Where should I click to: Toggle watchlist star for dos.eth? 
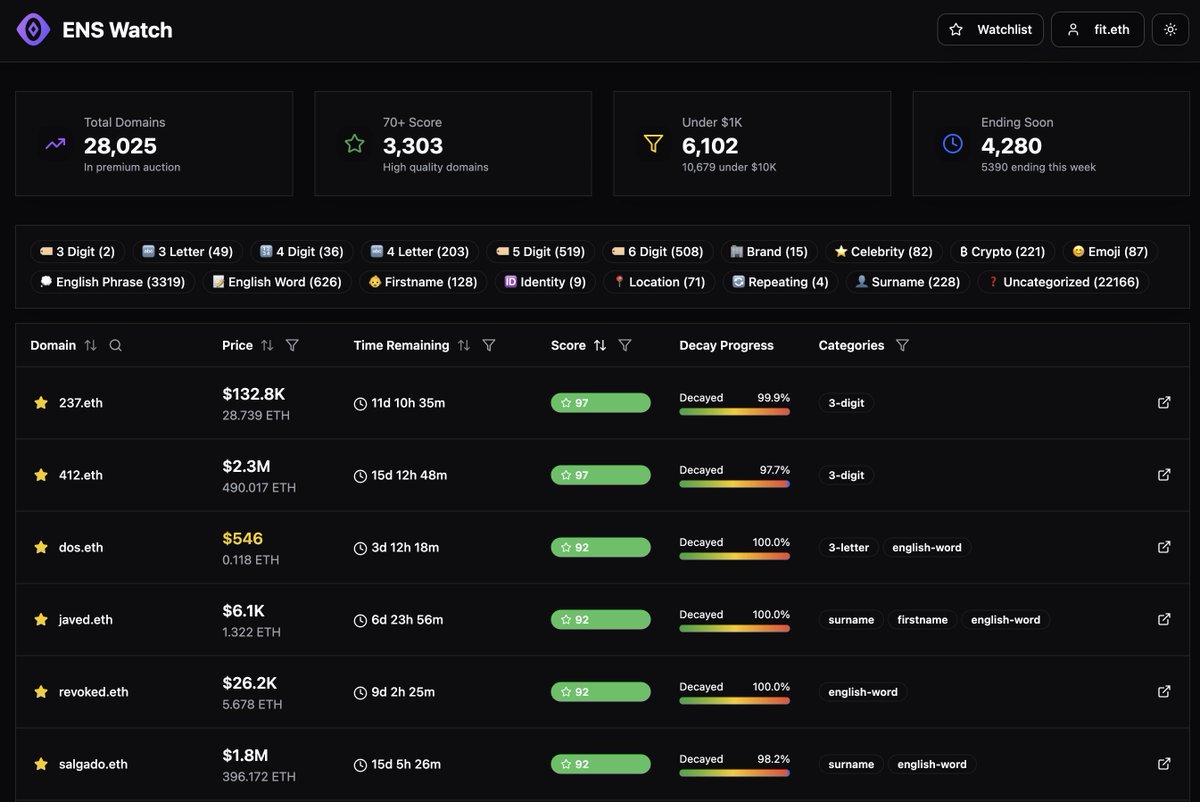pyautogui.click(x=41, y=547)
